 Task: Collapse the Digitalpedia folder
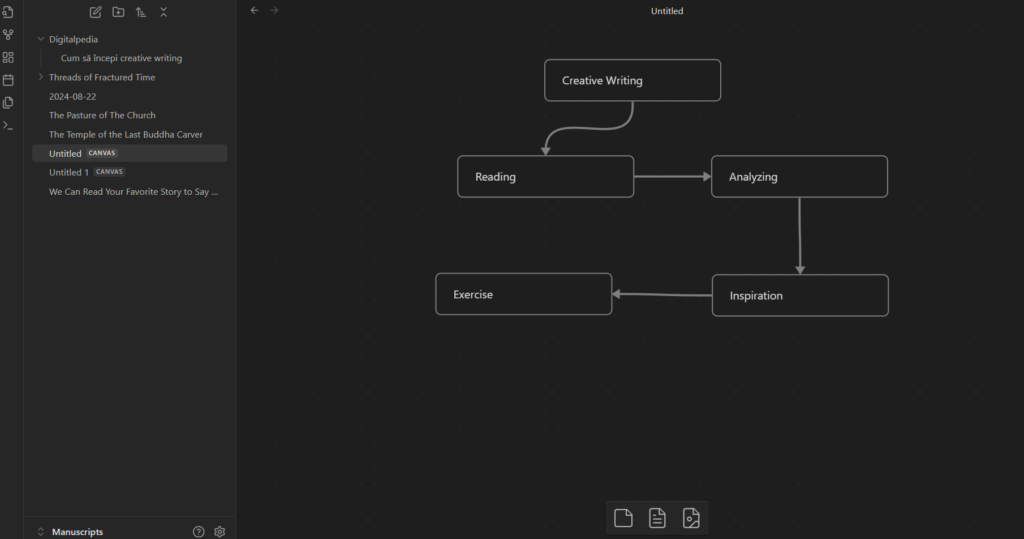click(x=41, y=39)
